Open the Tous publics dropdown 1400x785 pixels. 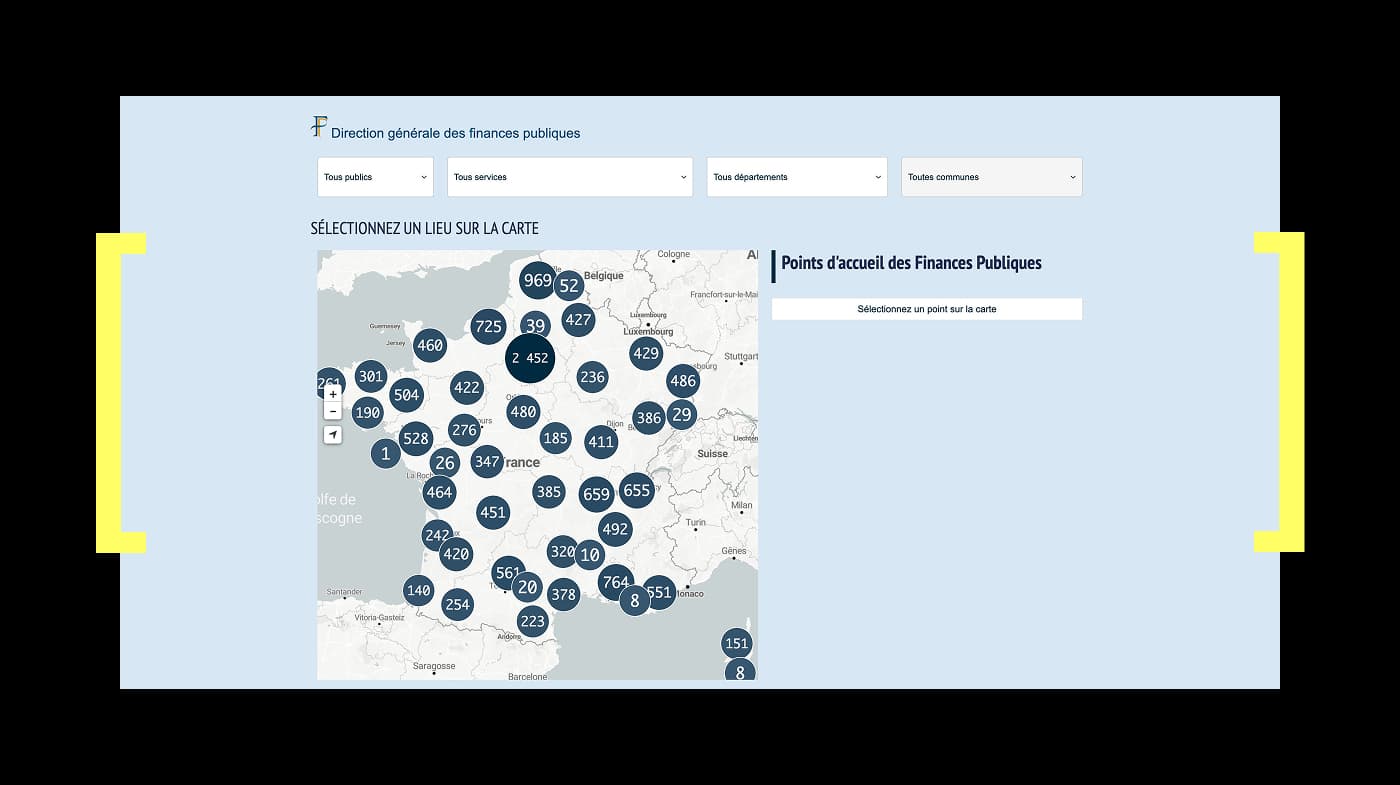(375, 177)
